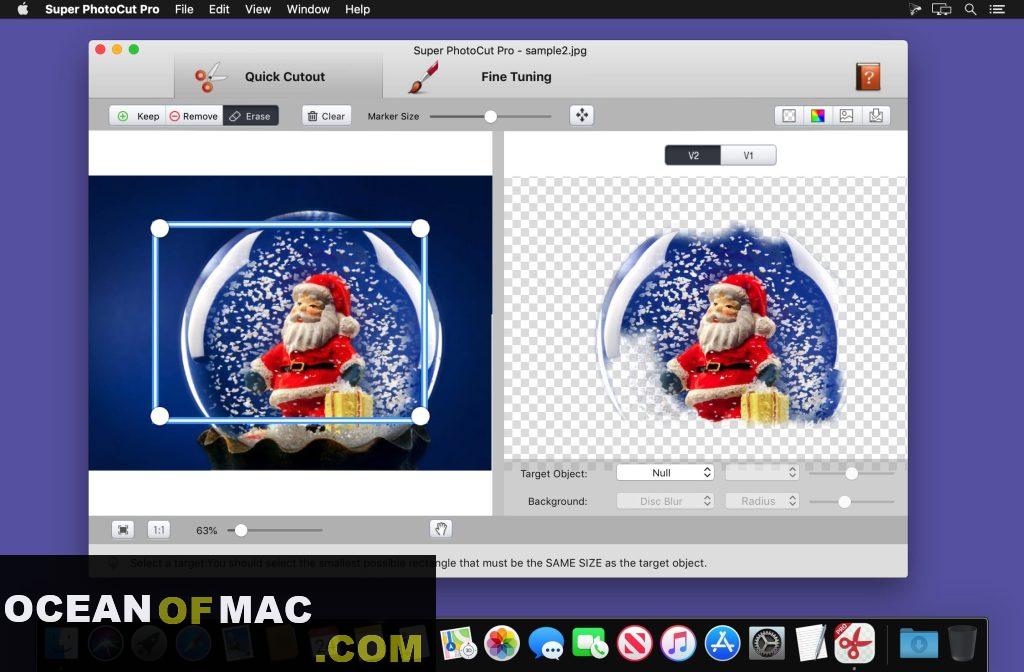The height and width of the screenshot is (672, 1024).
Task: Select the hand pan tool
Action: pyautogui.click(x=441, y=529)
